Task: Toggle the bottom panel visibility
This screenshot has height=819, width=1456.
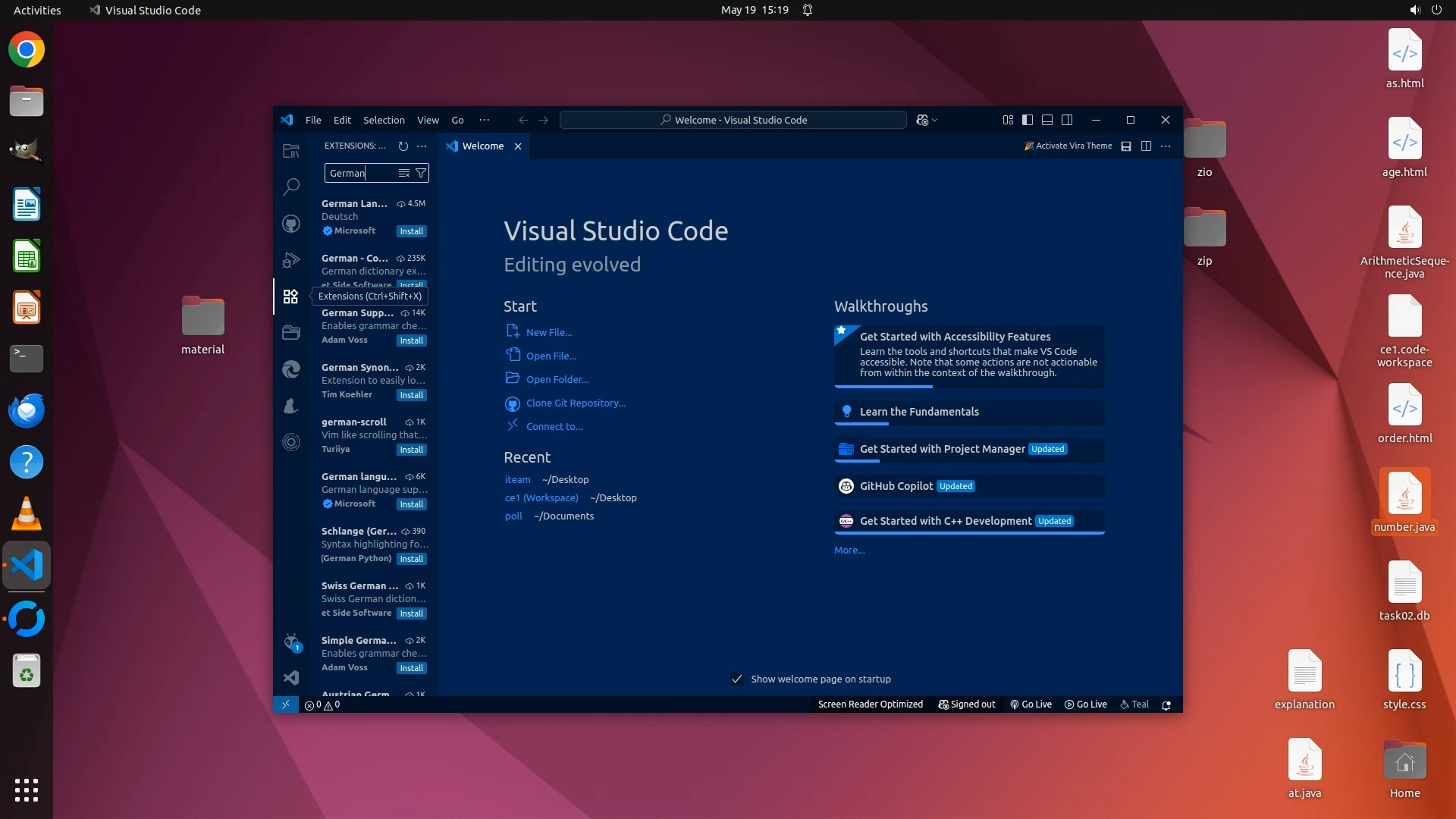Action: tap(1047, 120)
